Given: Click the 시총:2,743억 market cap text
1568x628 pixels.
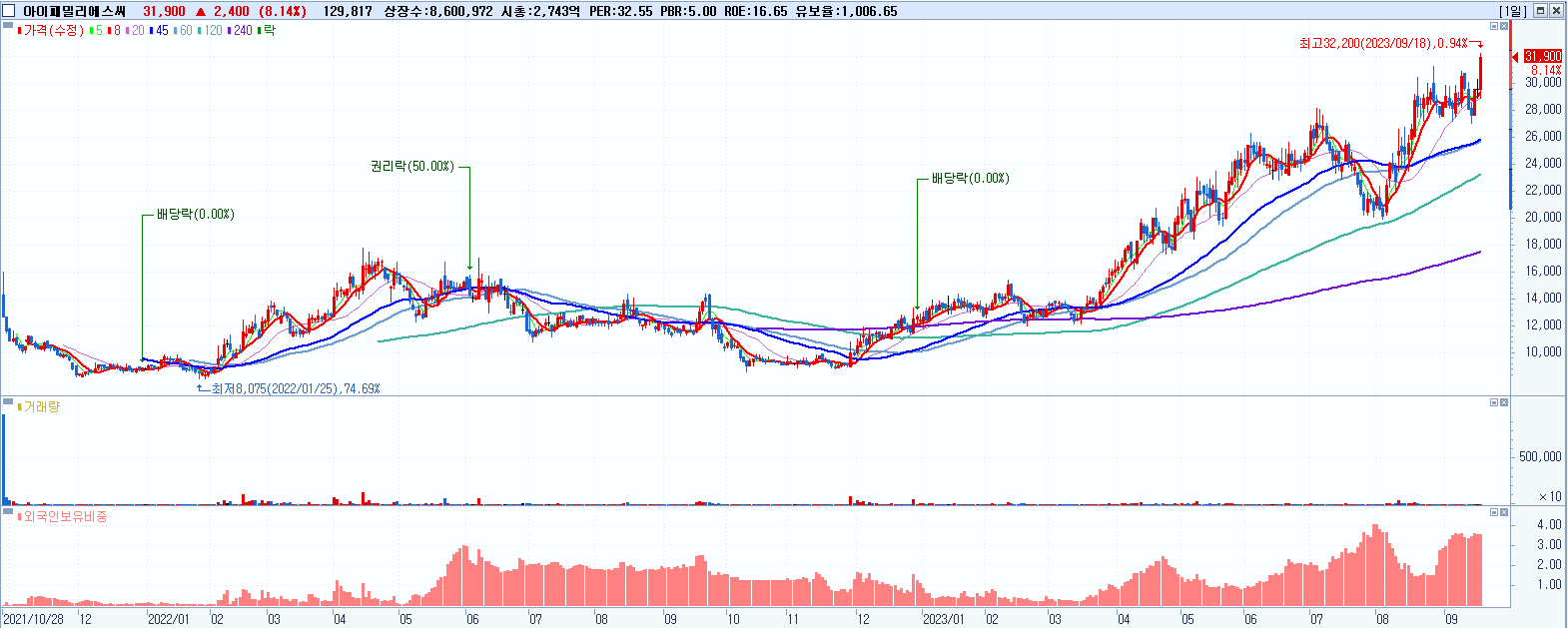Looking at the screenshot, I should 539,11.
